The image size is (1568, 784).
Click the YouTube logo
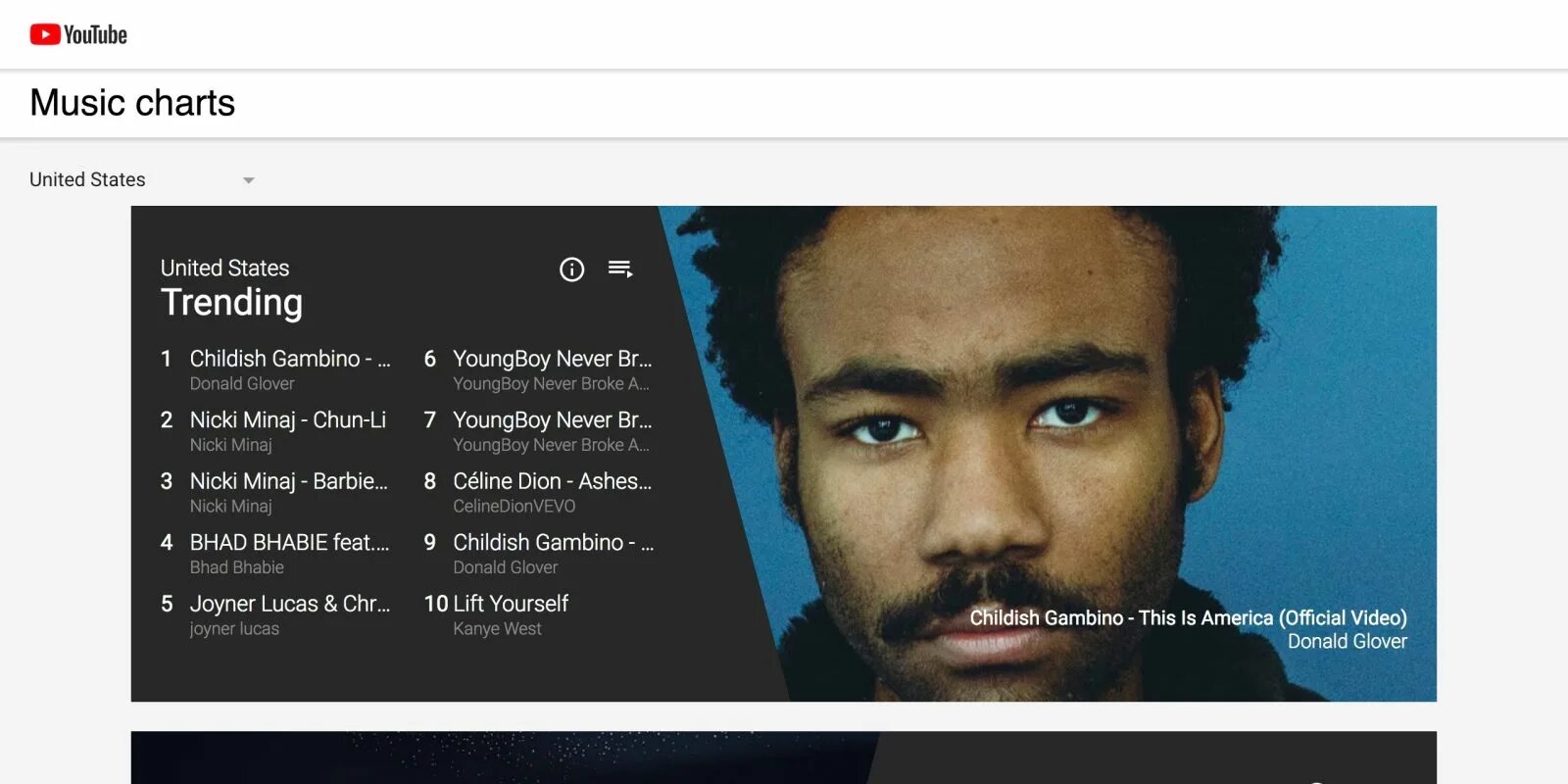(x=78, y=34)
